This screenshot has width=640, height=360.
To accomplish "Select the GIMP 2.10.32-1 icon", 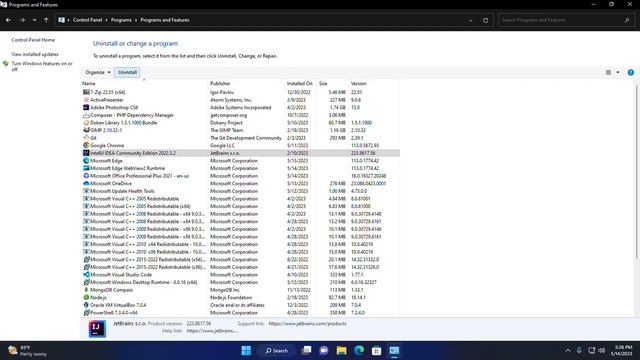I will [86, 130].
